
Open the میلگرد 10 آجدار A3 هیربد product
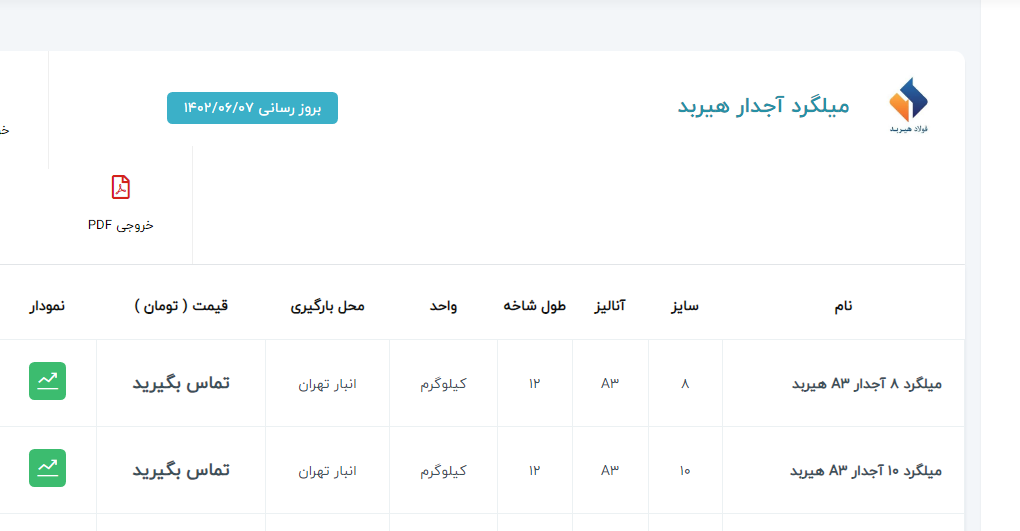pyautogui.click(x=866, y=471)
